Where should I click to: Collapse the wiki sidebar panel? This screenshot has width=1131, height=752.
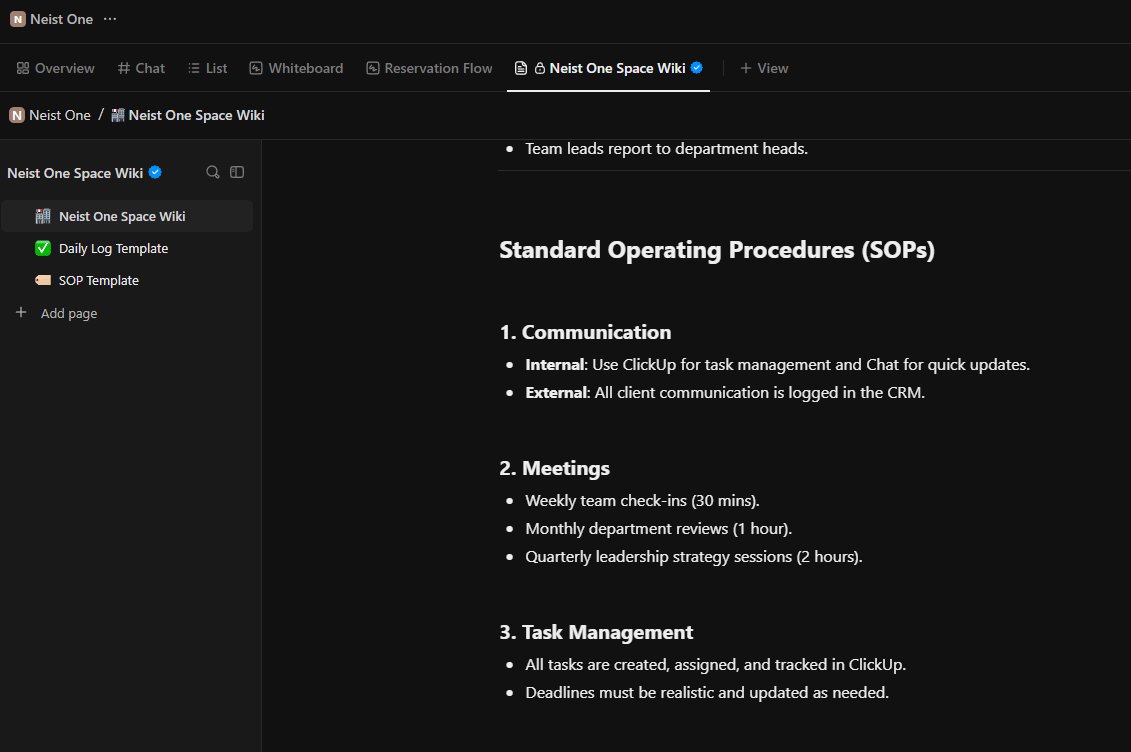[x=237, y=172]
